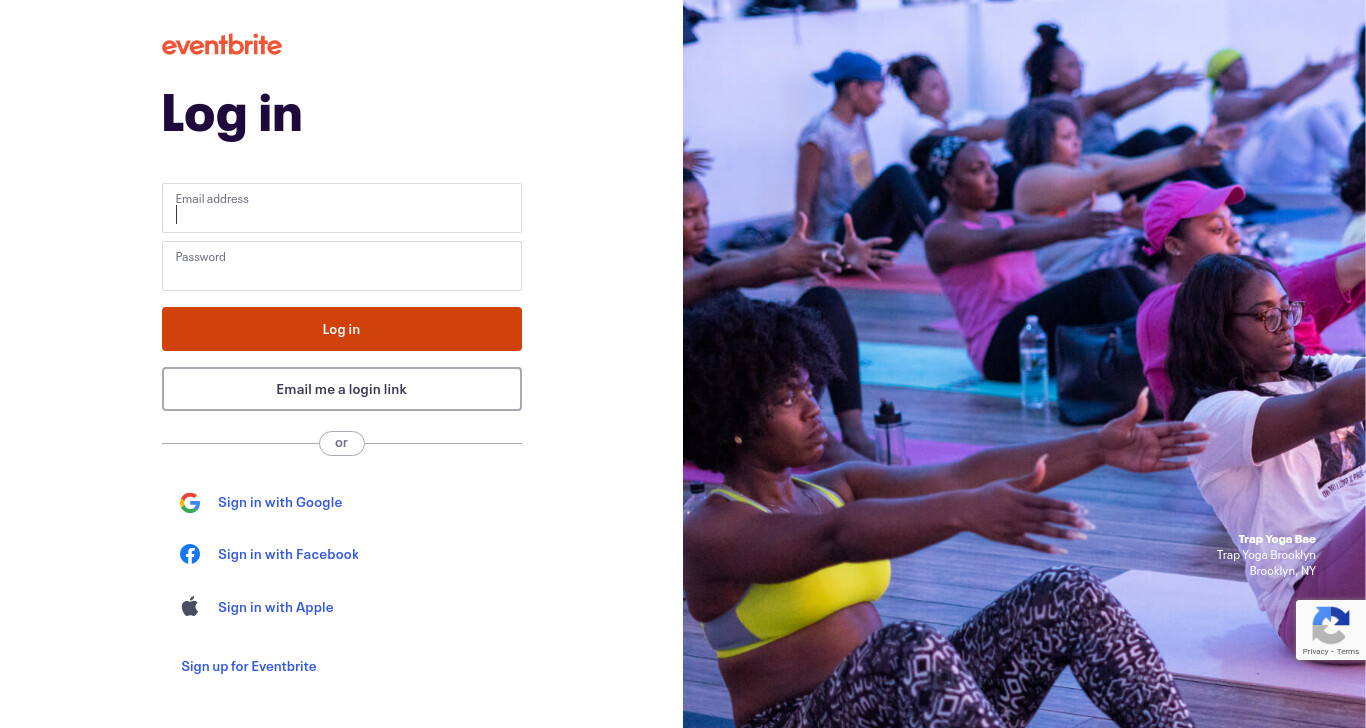
Task: Click the Brooklyn, NY location text
Action: coord(1282,571)
